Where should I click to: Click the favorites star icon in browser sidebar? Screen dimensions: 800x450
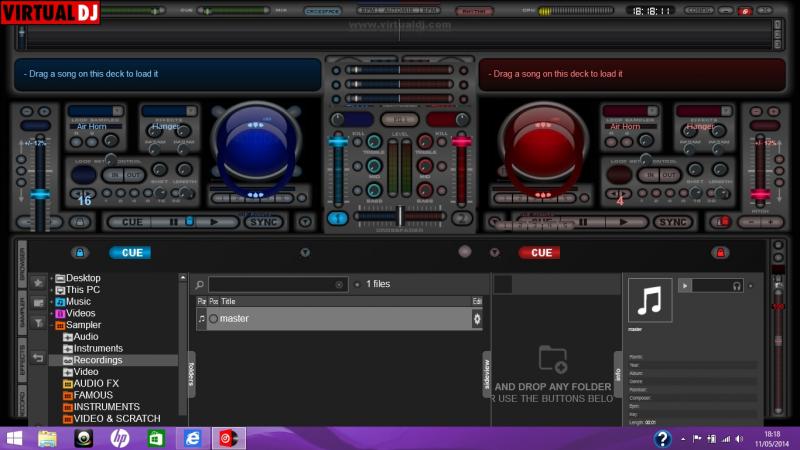pos(38,282)
